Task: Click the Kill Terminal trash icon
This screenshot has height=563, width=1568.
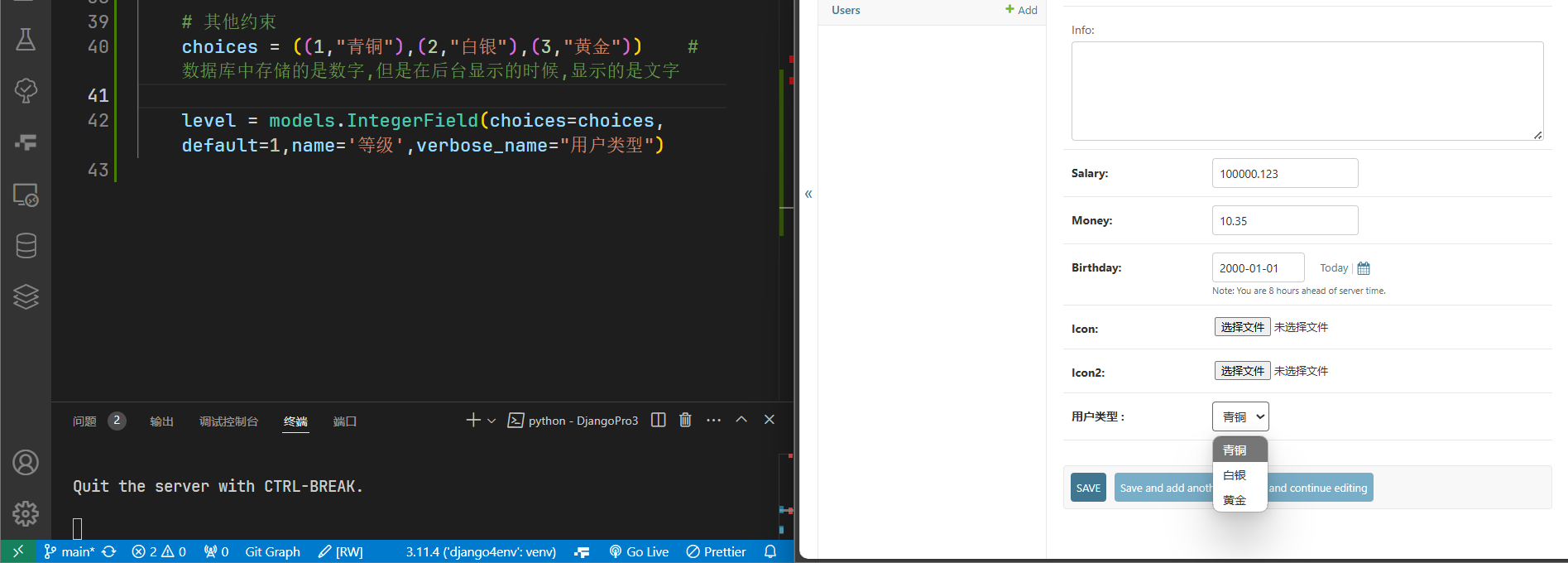Action: point(685,420)
